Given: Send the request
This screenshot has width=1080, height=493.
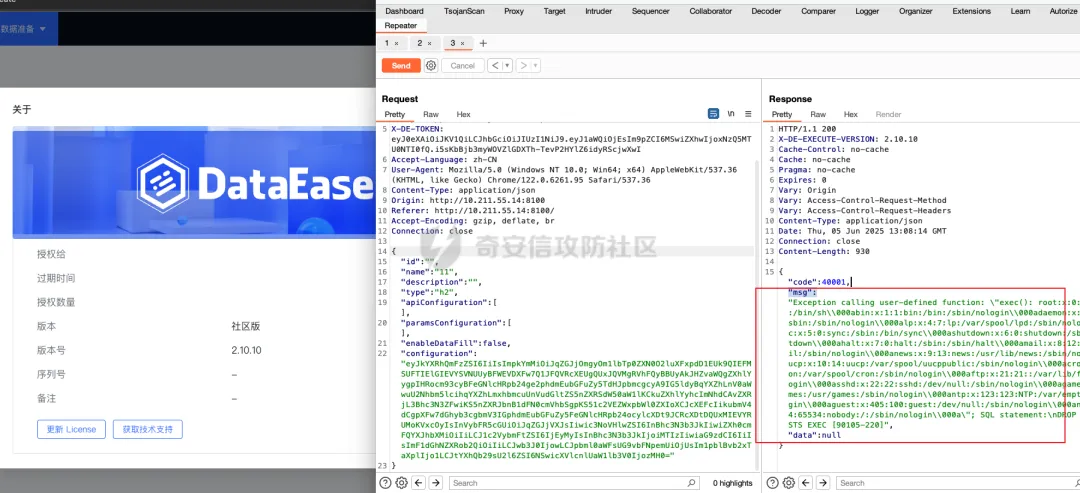Looking at the screenshot, I should 401,65.
